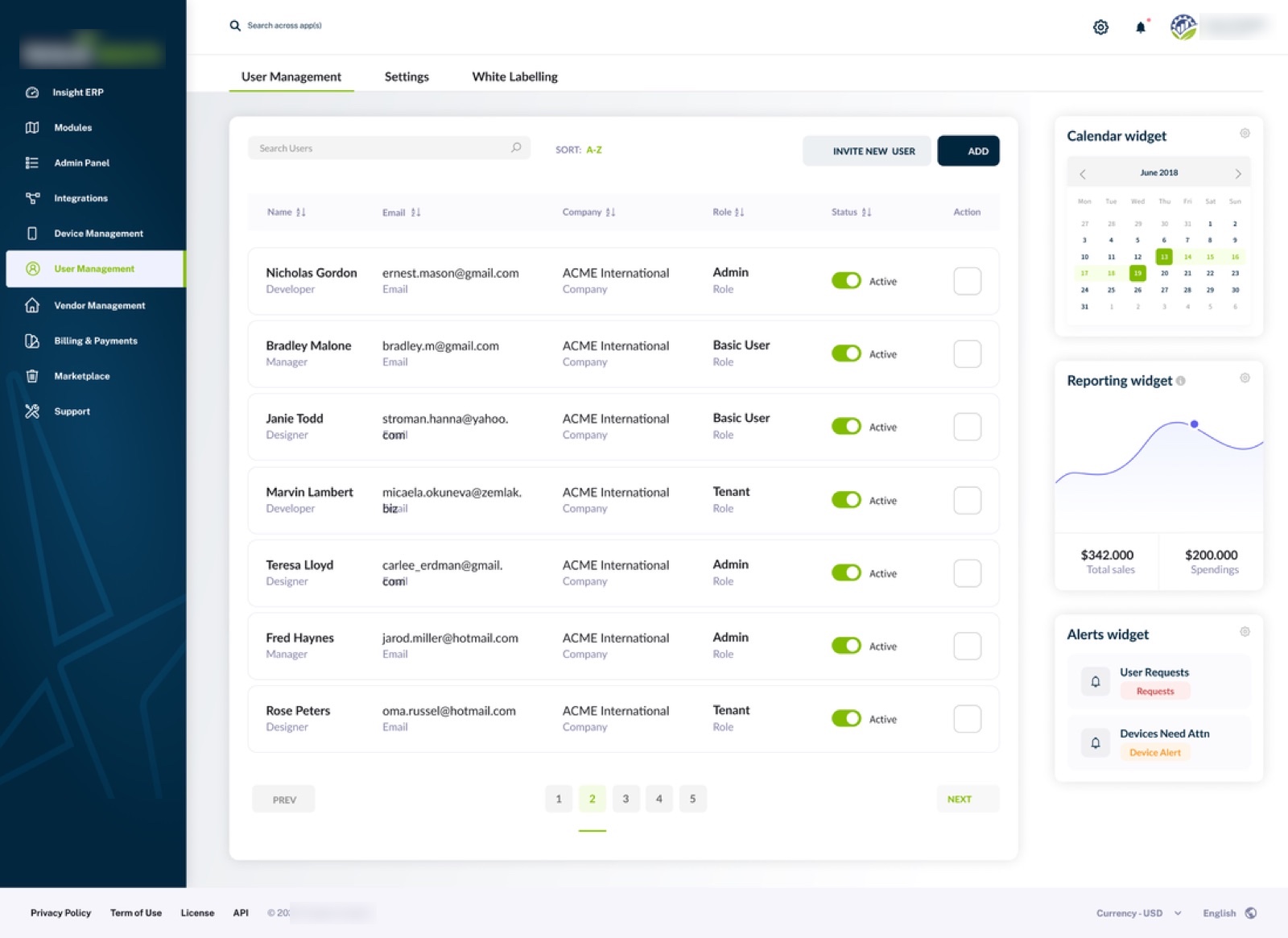Screen dimensions: 1288x938
Task: Click the magnifier icon in Search Users
Action: [x=516, y=147]
